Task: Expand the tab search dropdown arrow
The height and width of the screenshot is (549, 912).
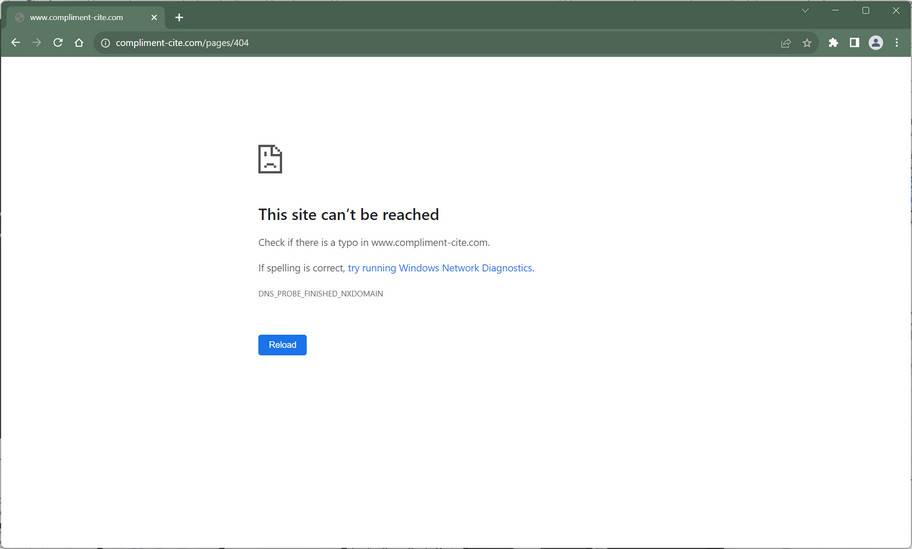Action: pos(805,10)
